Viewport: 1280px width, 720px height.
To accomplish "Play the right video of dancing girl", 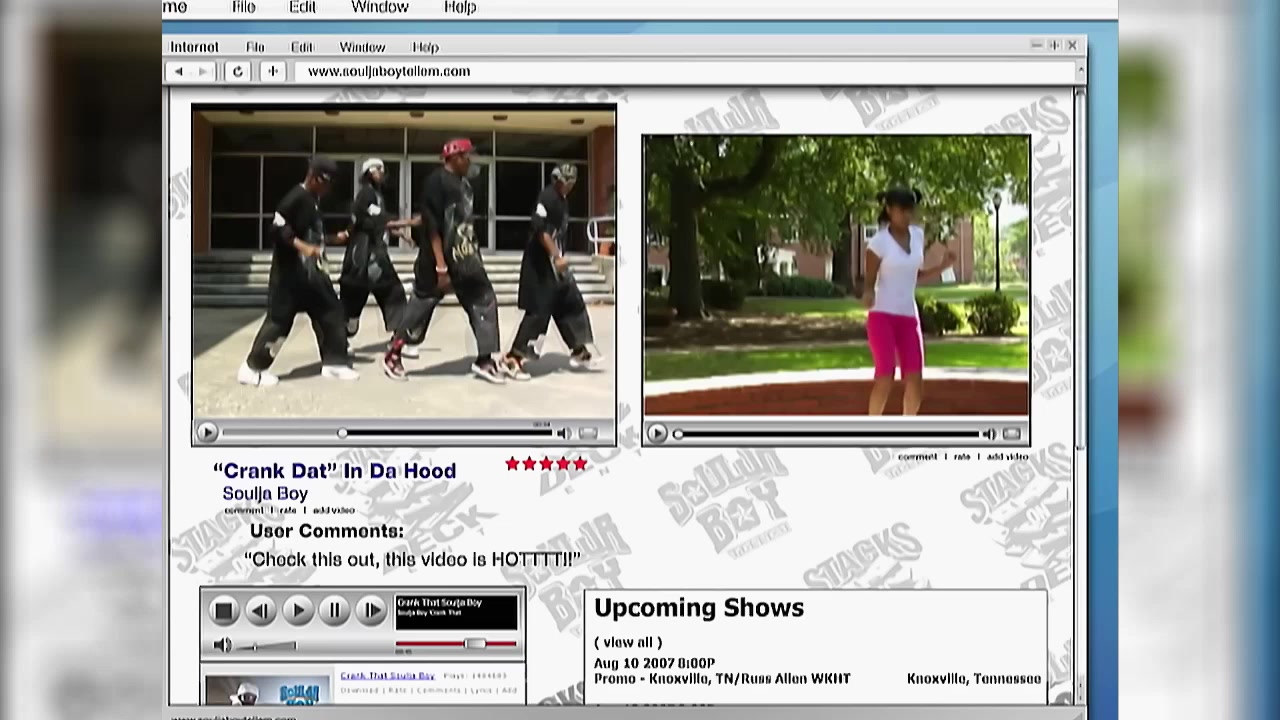I will click(657, 433).
